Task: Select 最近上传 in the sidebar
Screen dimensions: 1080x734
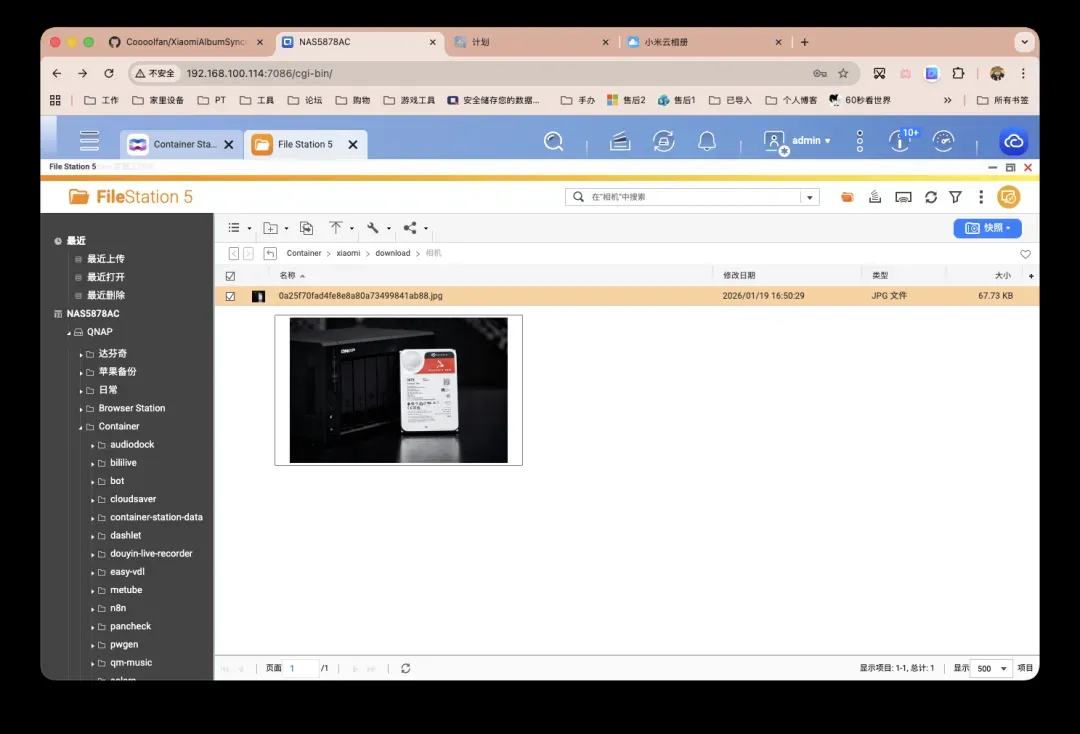Action: pos(105,259)
